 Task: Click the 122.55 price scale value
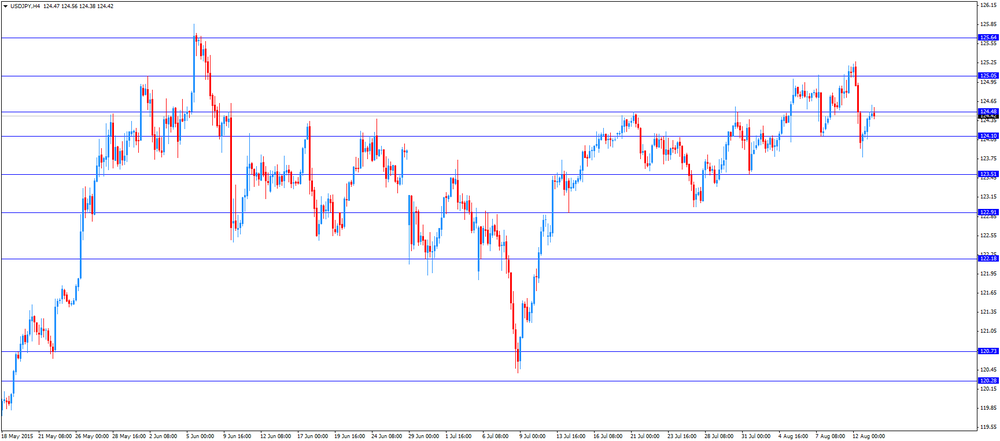[x=989, y=235]
